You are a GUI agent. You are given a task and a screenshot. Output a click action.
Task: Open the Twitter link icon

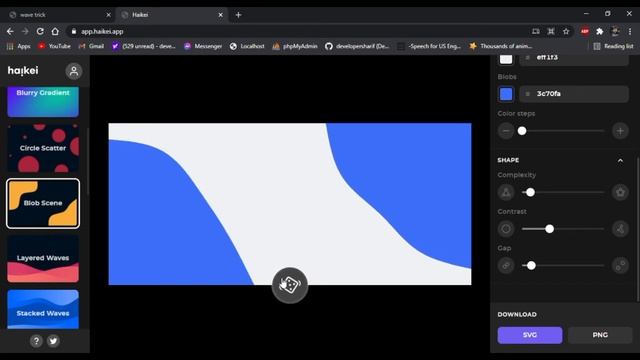coord(53,341)
